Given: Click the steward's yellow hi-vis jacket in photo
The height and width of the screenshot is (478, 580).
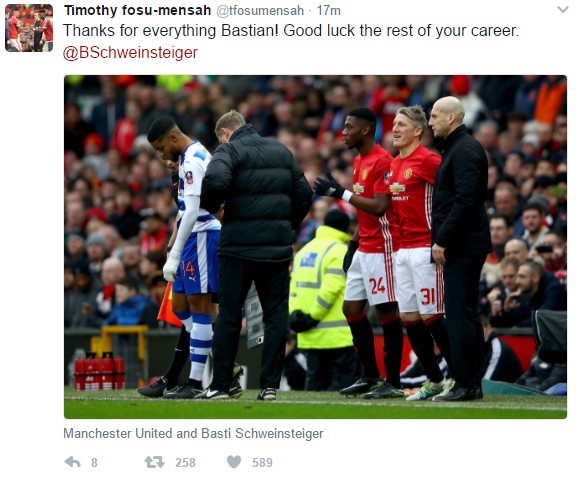Looking at the screenshot, I should click(x=321, y=287).
